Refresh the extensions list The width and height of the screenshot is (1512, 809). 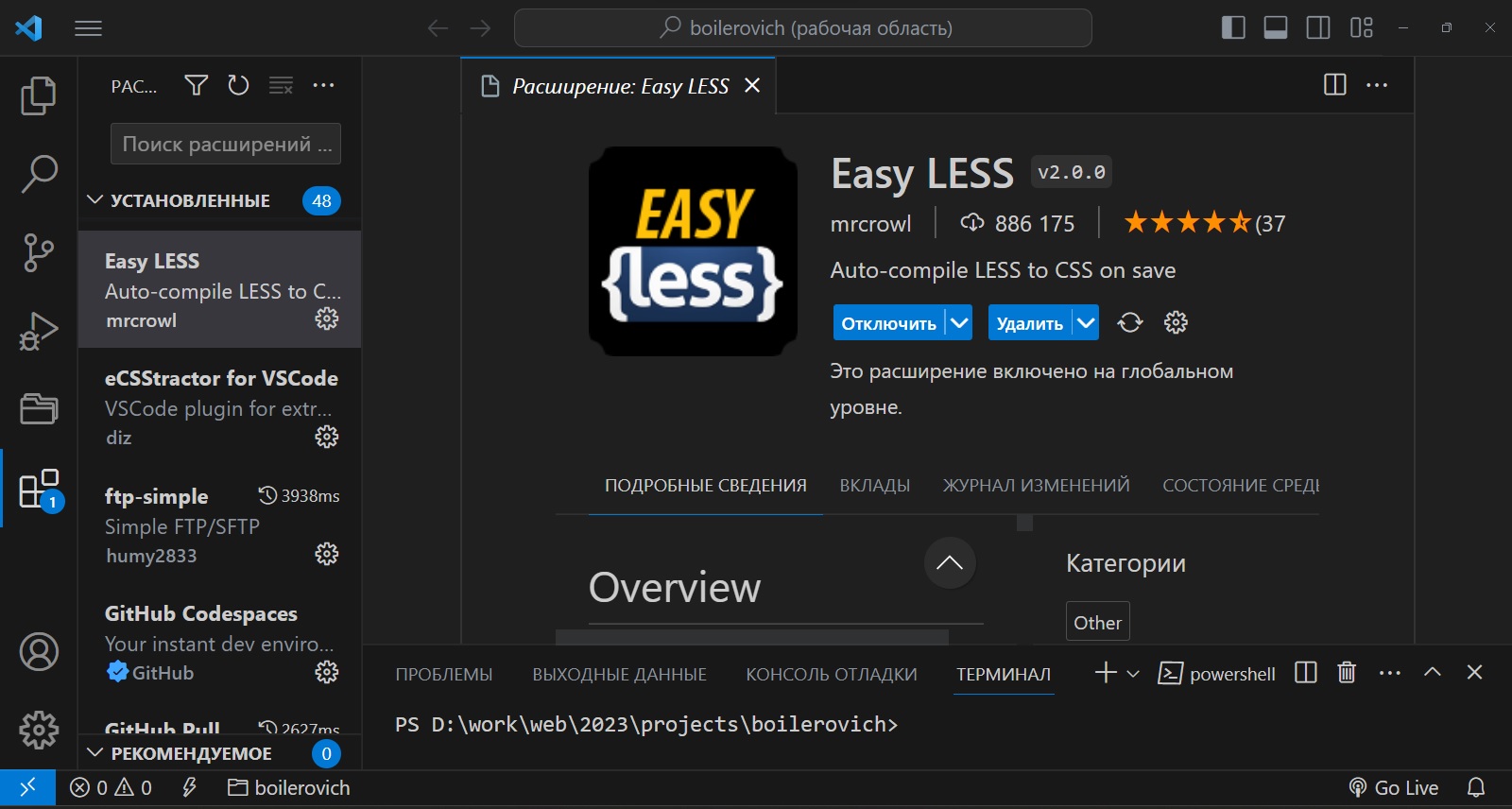tap(238, 86)
